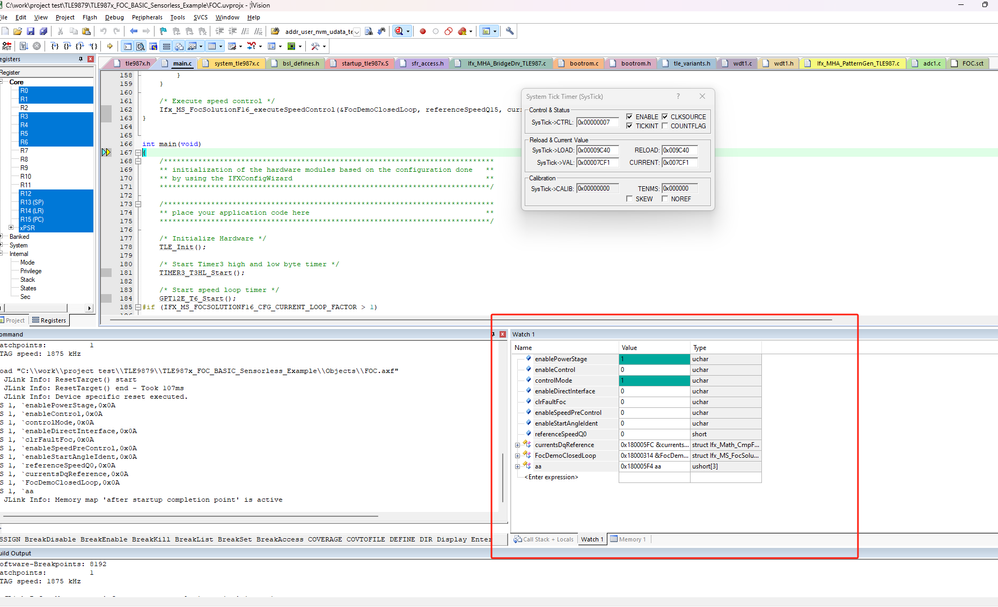
Task: Check the SKEW calibration checkbox
Action: point(628,198)
